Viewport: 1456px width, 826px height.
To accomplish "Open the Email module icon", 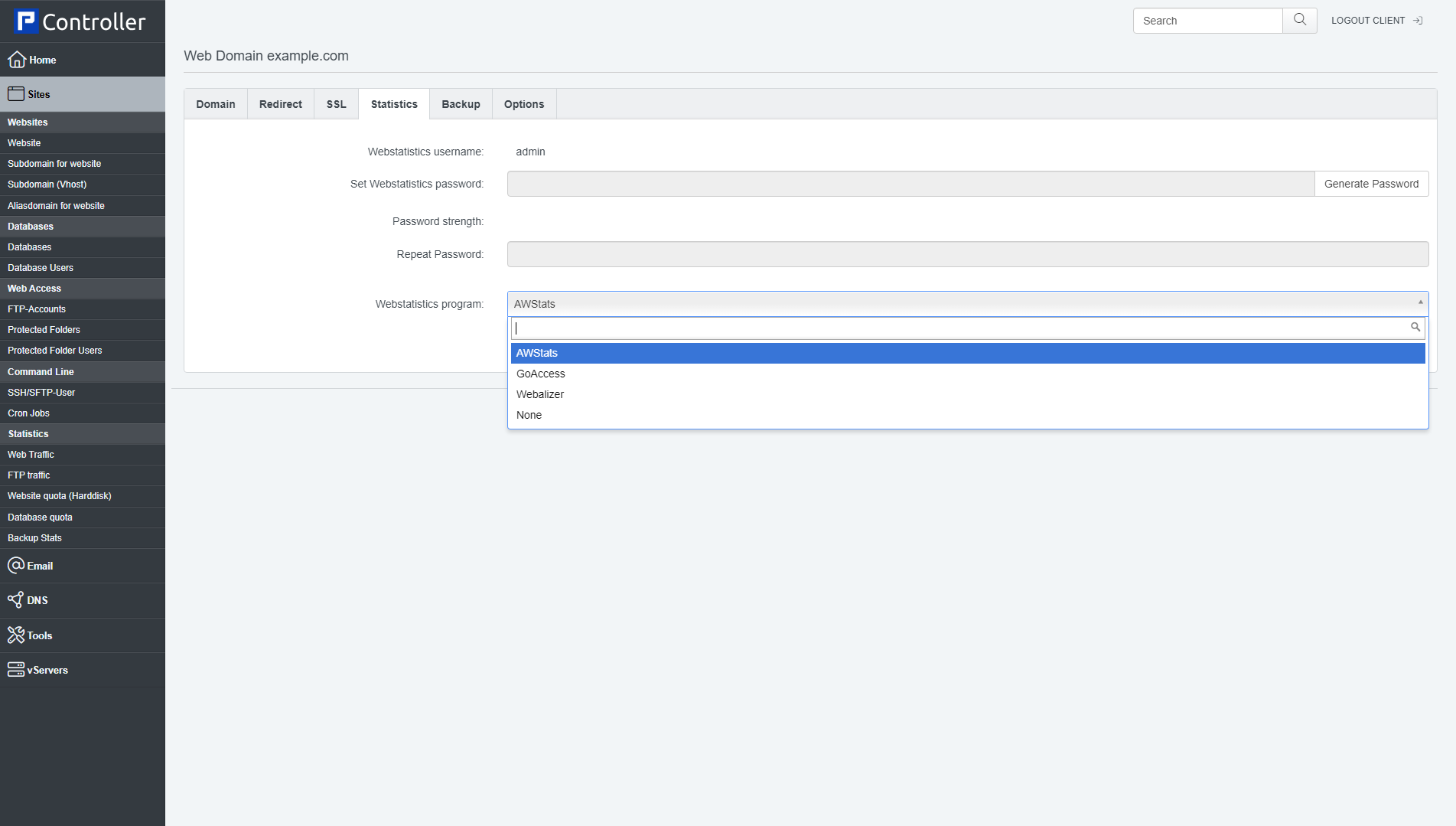I will click(x=16, y=566).
